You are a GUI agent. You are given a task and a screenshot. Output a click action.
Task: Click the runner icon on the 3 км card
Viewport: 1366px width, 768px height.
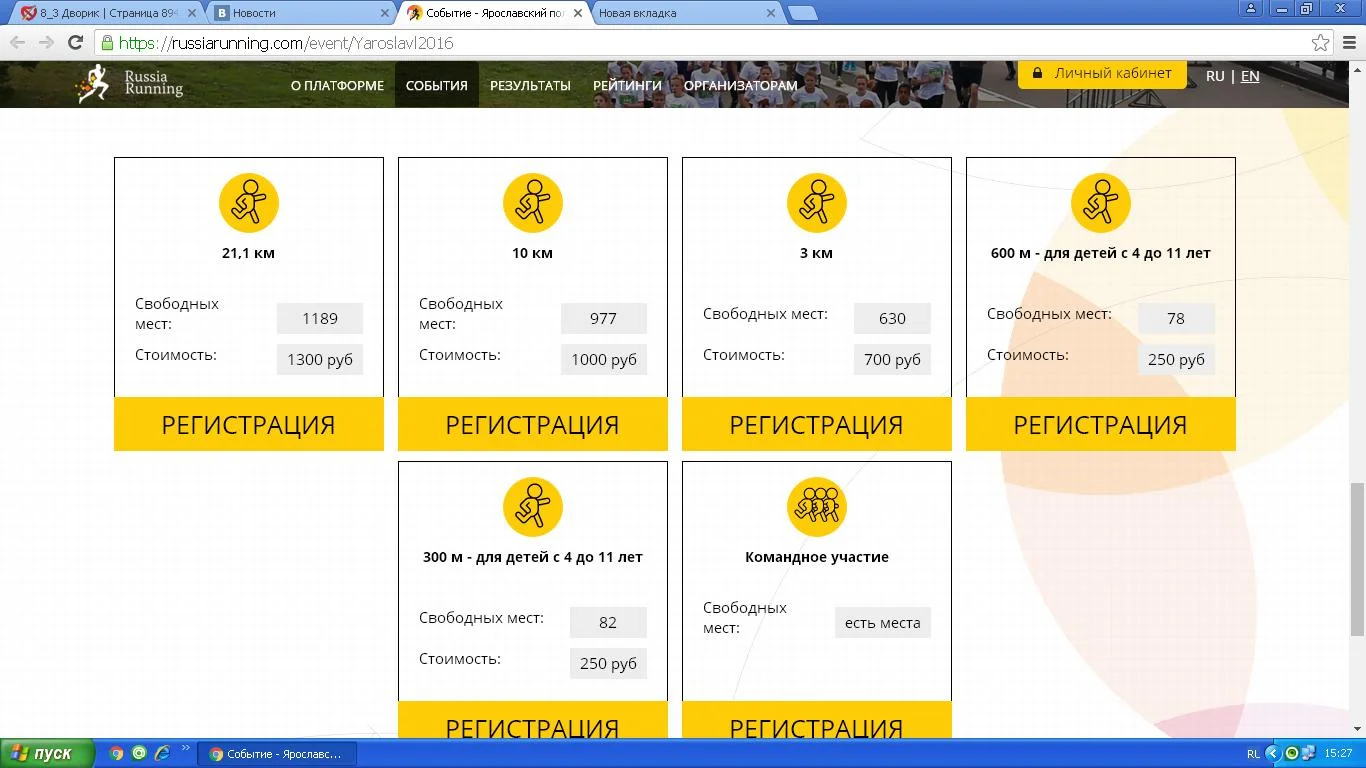pyautogui.click(x=816, y=202)
